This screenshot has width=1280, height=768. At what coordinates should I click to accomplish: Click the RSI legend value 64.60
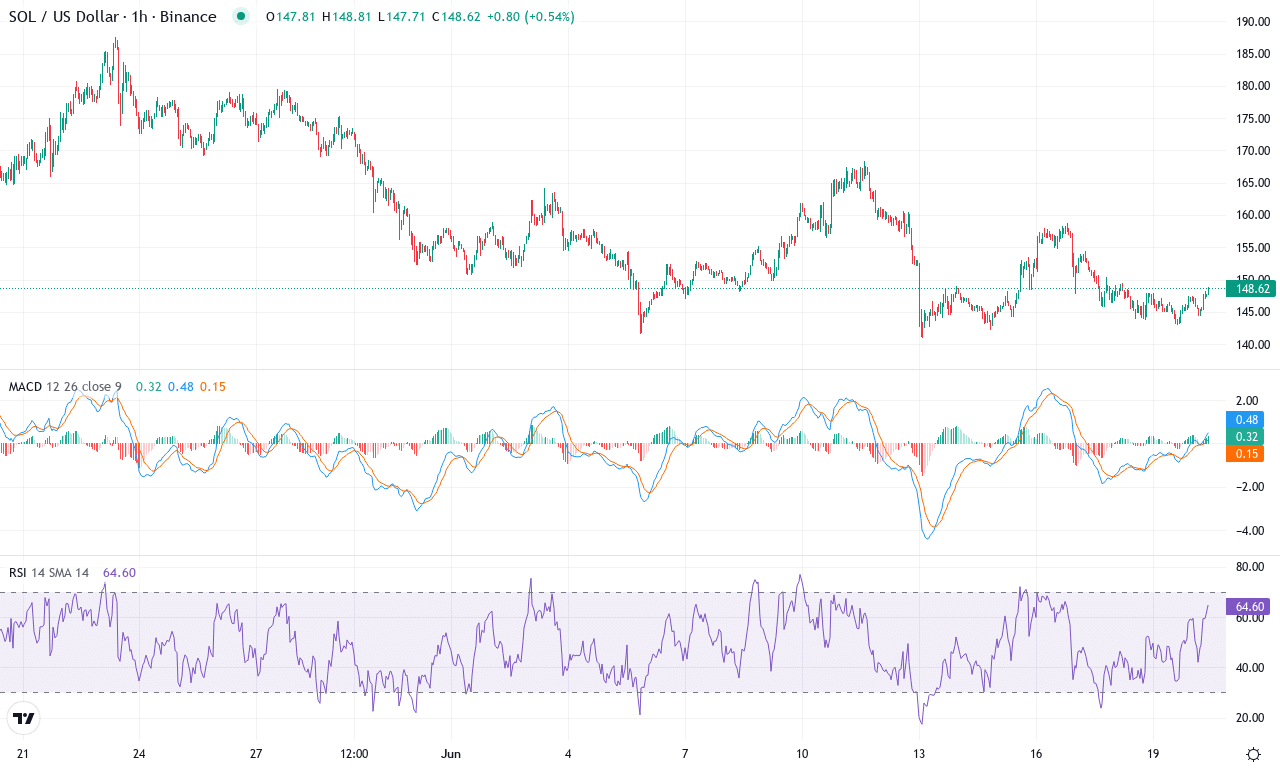119,573
